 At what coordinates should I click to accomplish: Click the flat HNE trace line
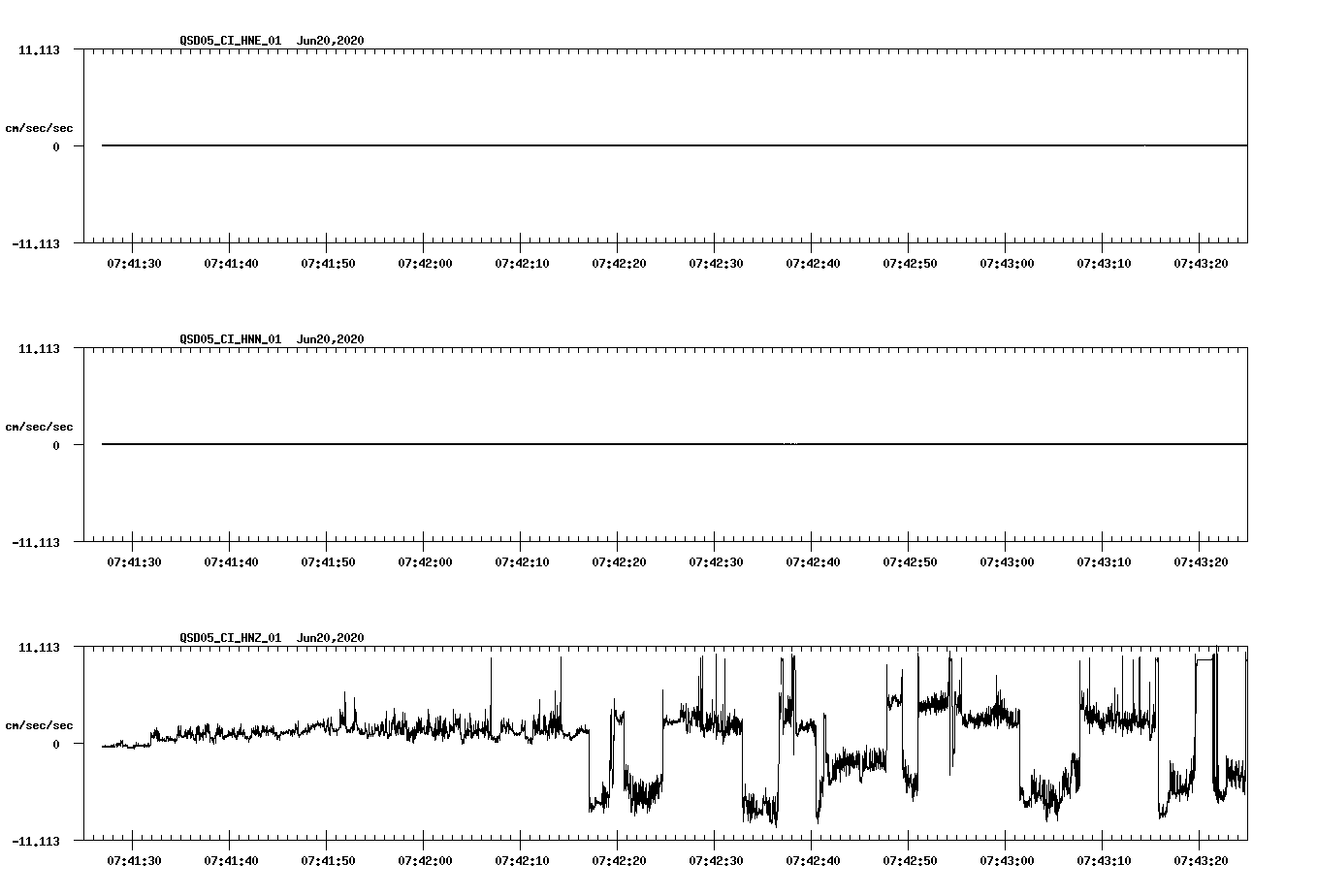[x=674, y=145]
